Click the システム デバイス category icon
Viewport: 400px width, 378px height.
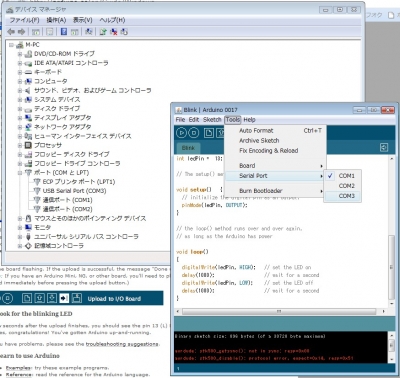click(x=28, y=99)
